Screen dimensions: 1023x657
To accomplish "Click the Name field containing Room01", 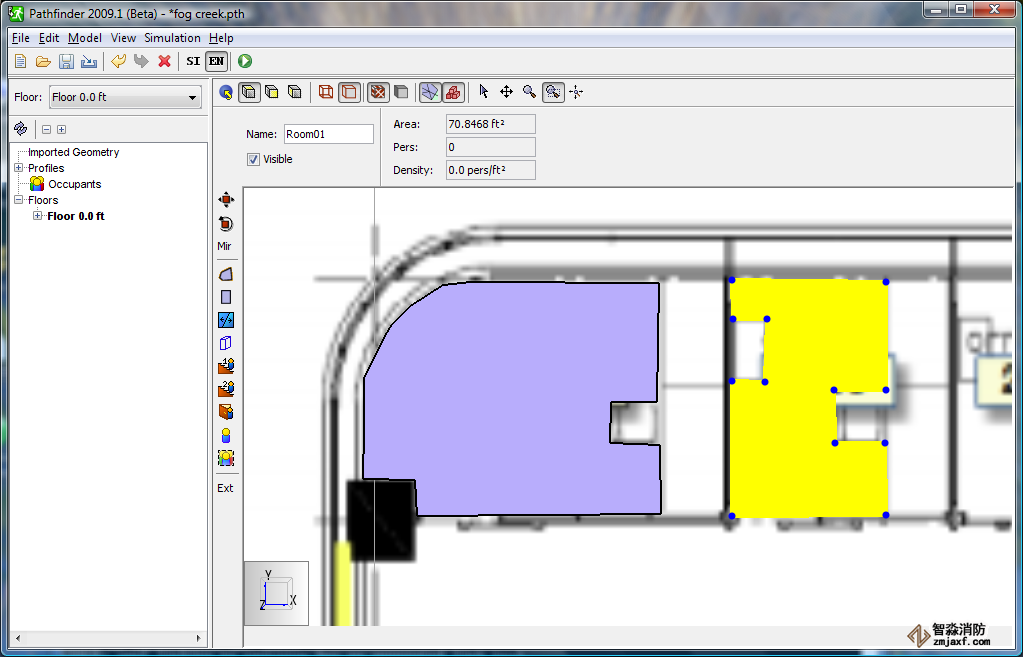I will pos(328,134).
